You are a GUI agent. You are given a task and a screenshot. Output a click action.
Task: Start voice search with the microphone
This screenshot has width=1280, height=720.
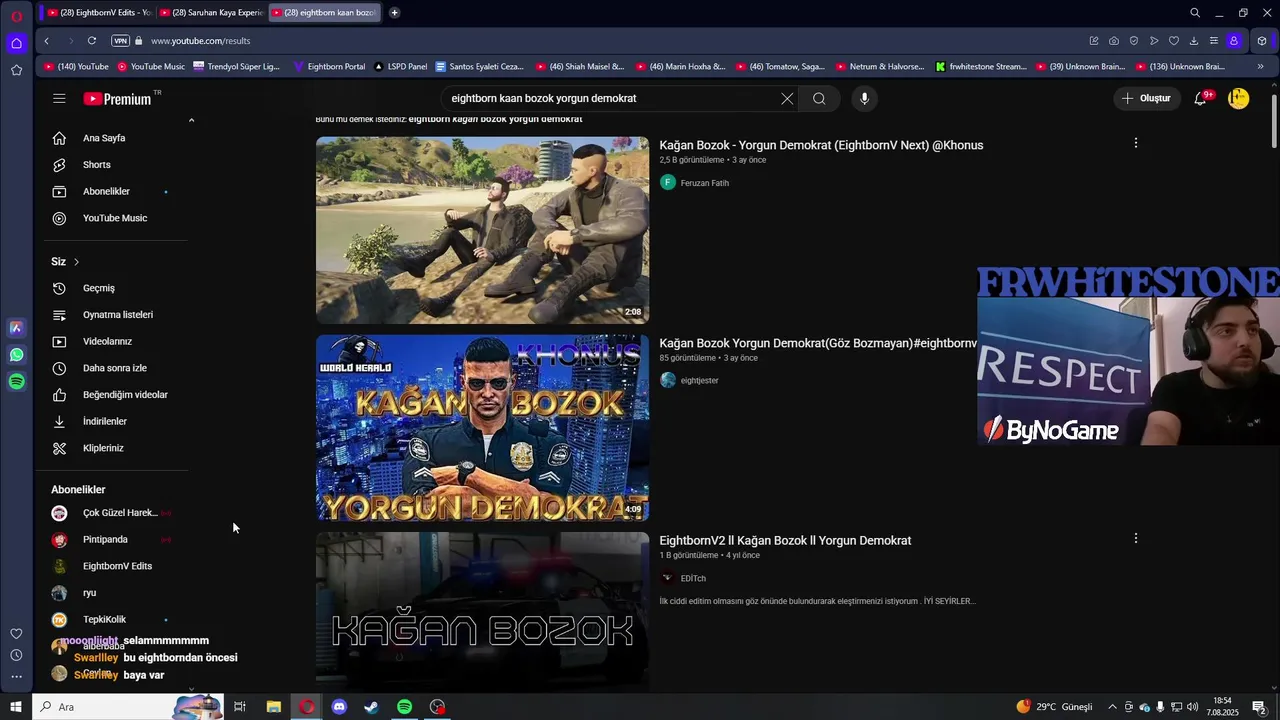pyautogui.click(x=865, y=98)
